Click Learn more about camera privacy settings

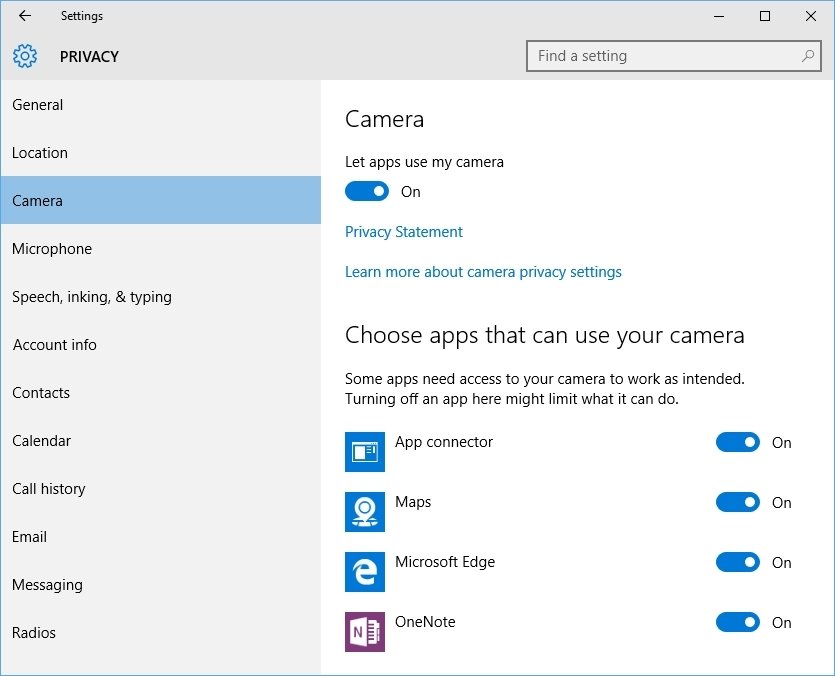pos(483,272)
